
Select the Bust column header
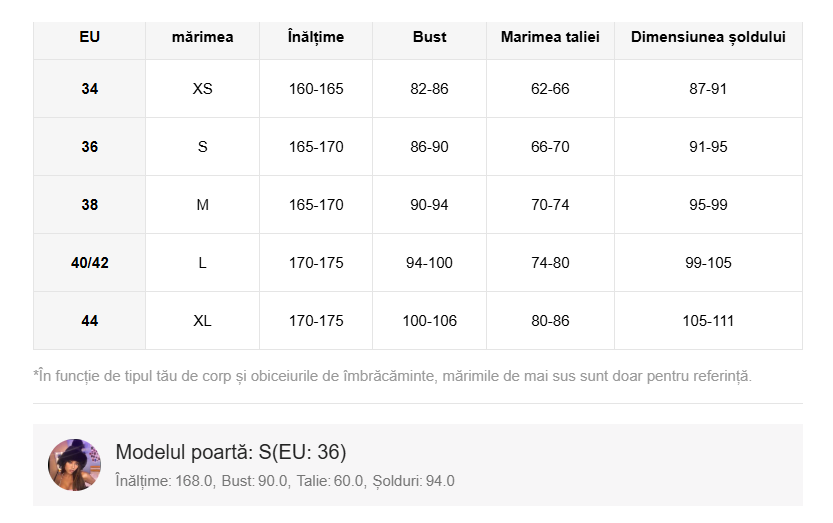coord(429,37)
